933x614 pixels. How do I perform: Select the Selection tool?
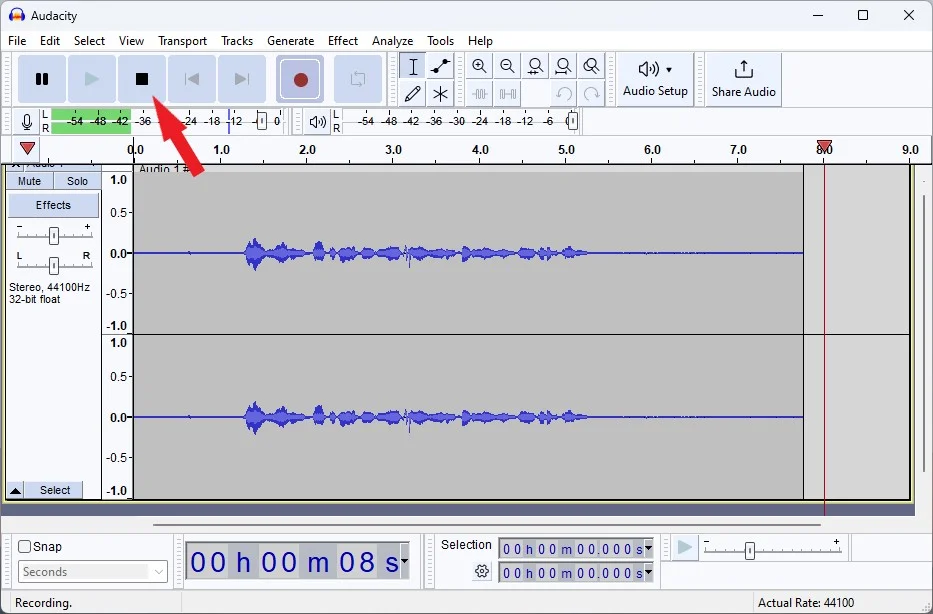point(411,66)
